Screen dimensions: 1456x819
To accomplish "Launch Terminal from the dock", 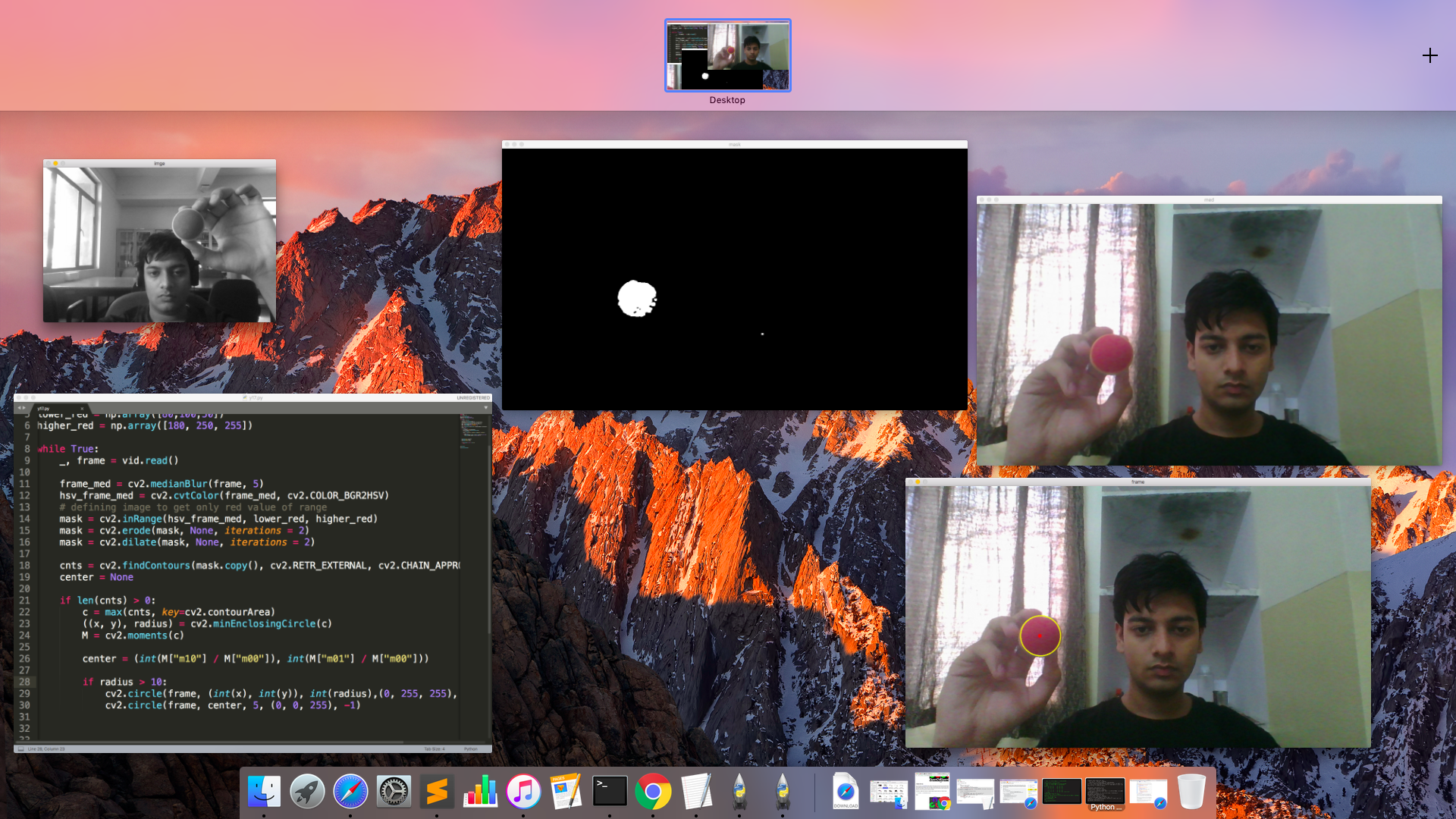I will [610, 792].
